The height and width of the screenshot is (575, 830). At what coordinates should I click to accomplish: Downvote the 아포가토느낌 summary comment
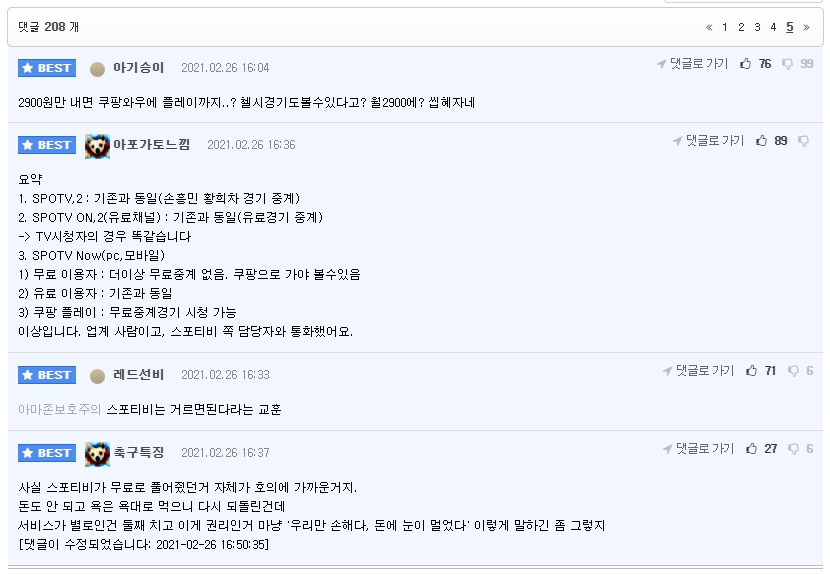(804, 141)
